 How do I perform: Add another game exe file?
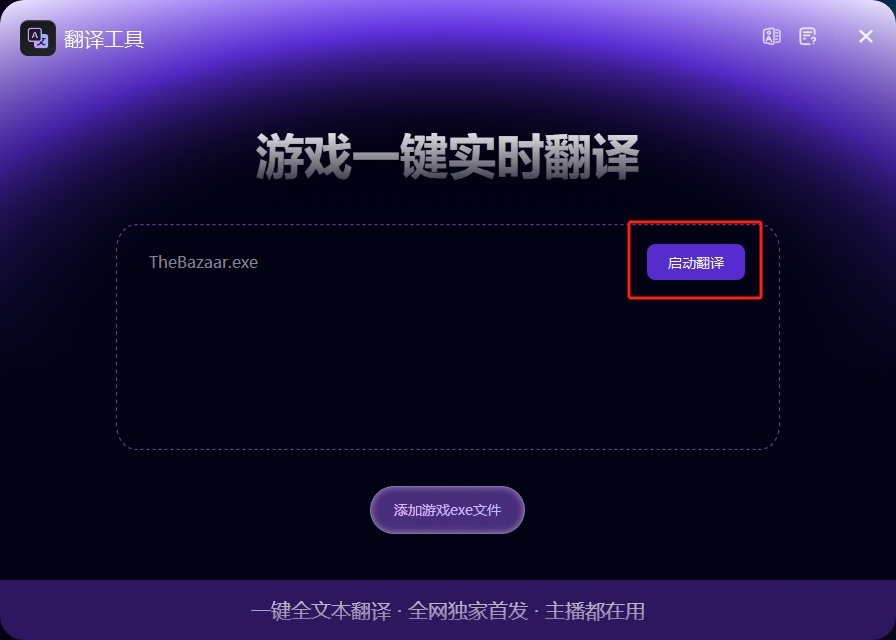447,510
